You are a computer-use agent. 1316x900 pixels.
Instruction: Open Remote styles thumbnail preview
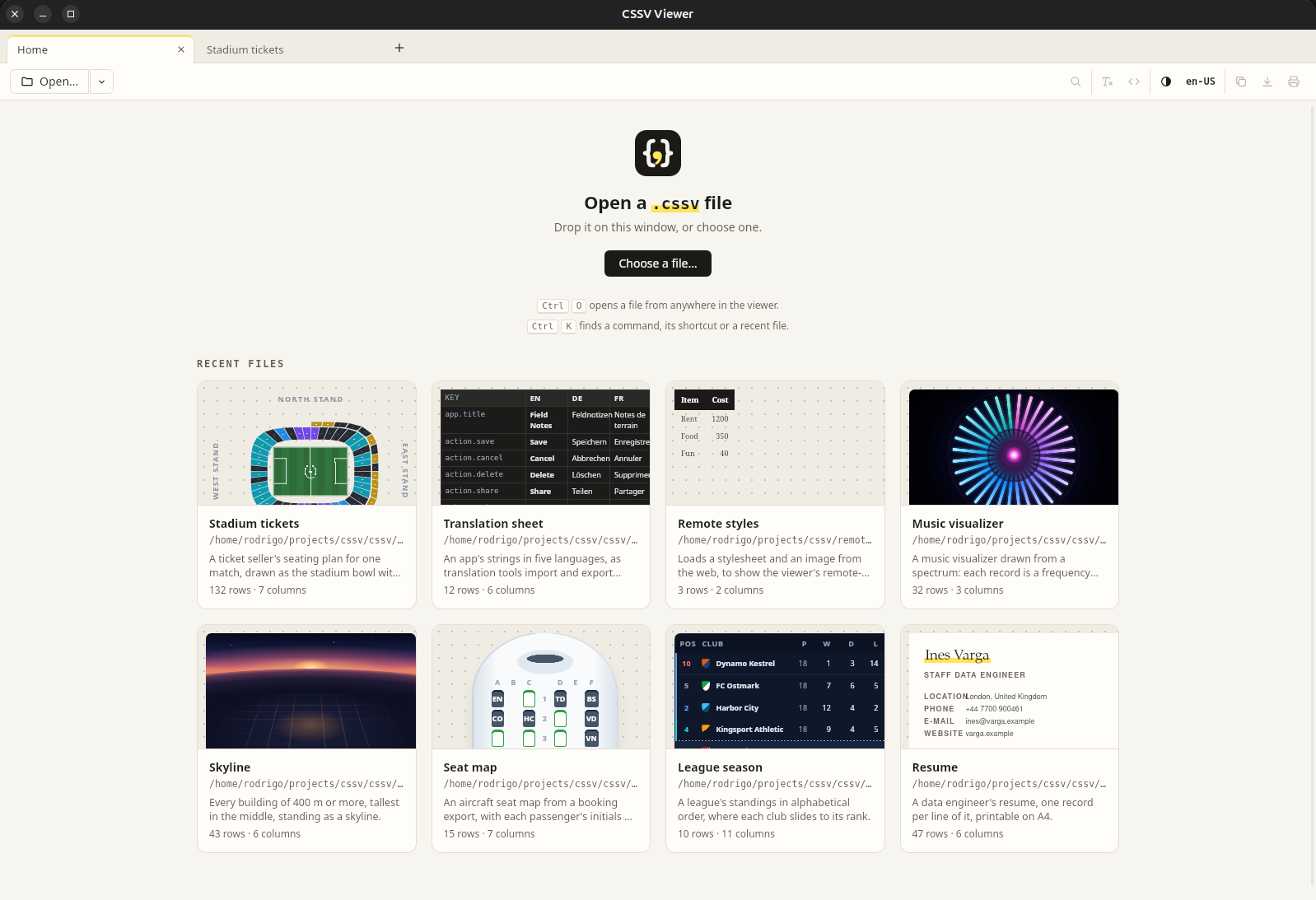coord(775,443)
